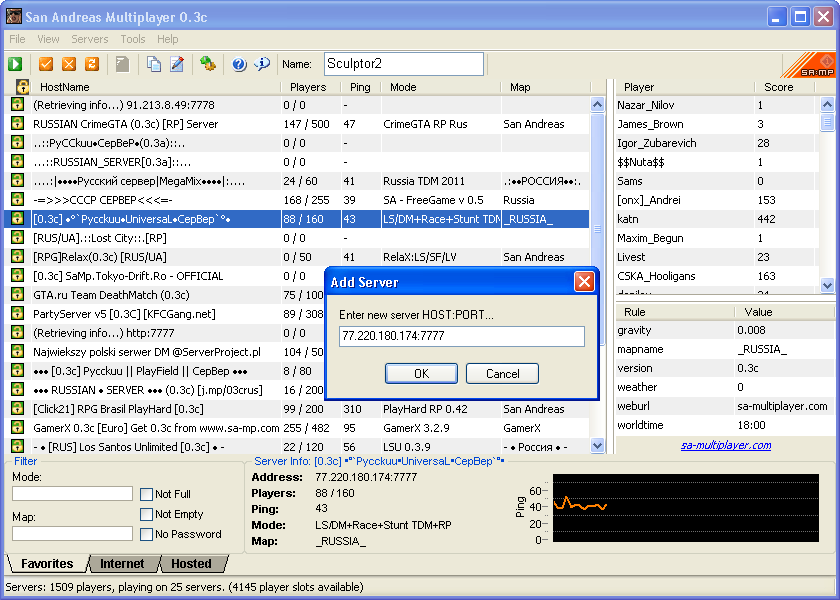Select the RUSSIAN CrimeGTA (0.3c) [RP] Server row

(x=297, y=124)
